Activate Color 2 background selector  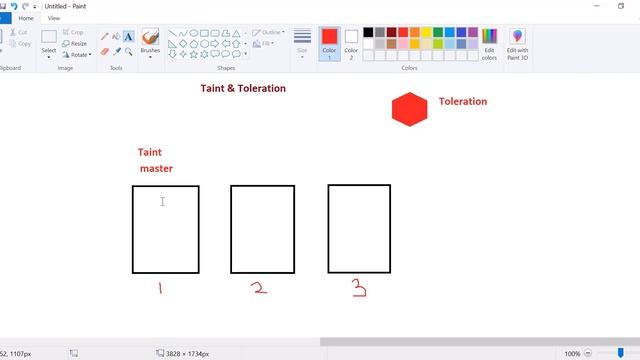tap(351, 44)
